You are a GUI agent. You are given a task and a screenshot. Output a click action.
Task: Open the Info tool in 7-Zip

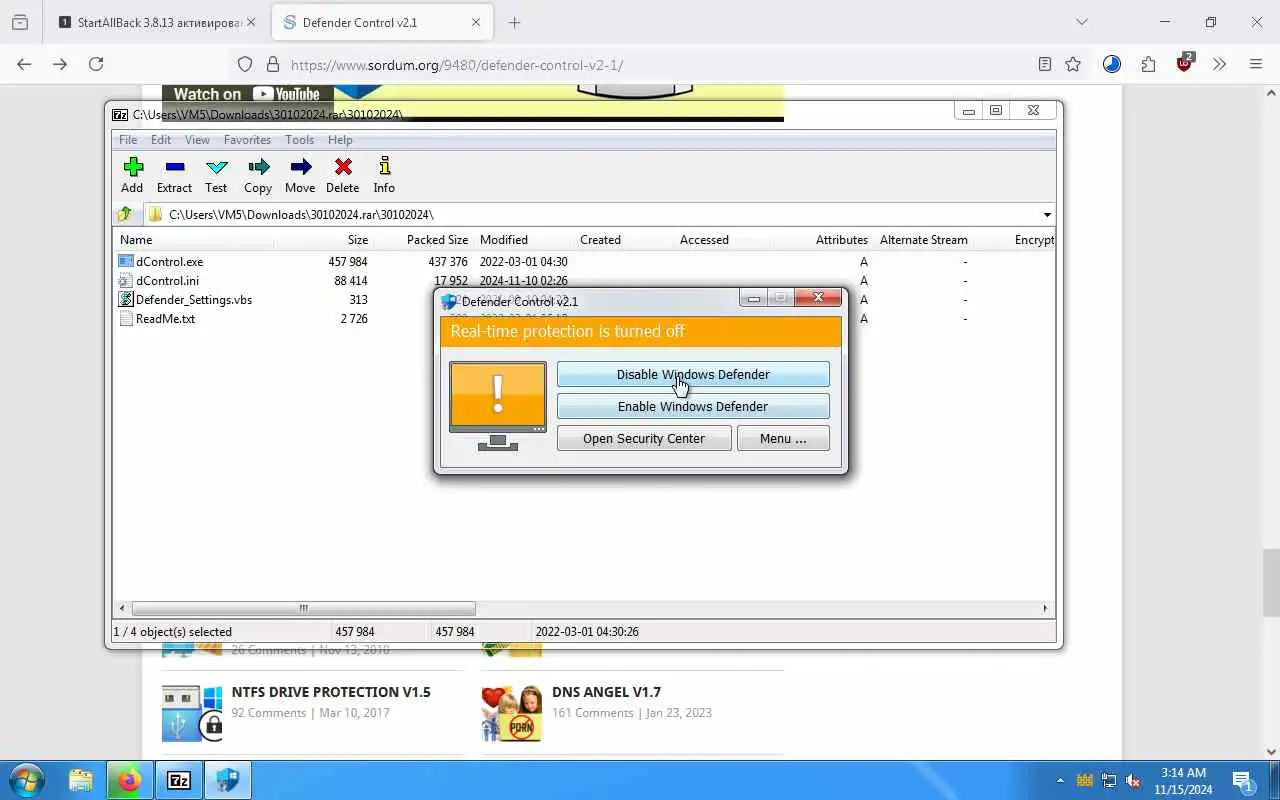pyautogui.click(x=384, y=167)
